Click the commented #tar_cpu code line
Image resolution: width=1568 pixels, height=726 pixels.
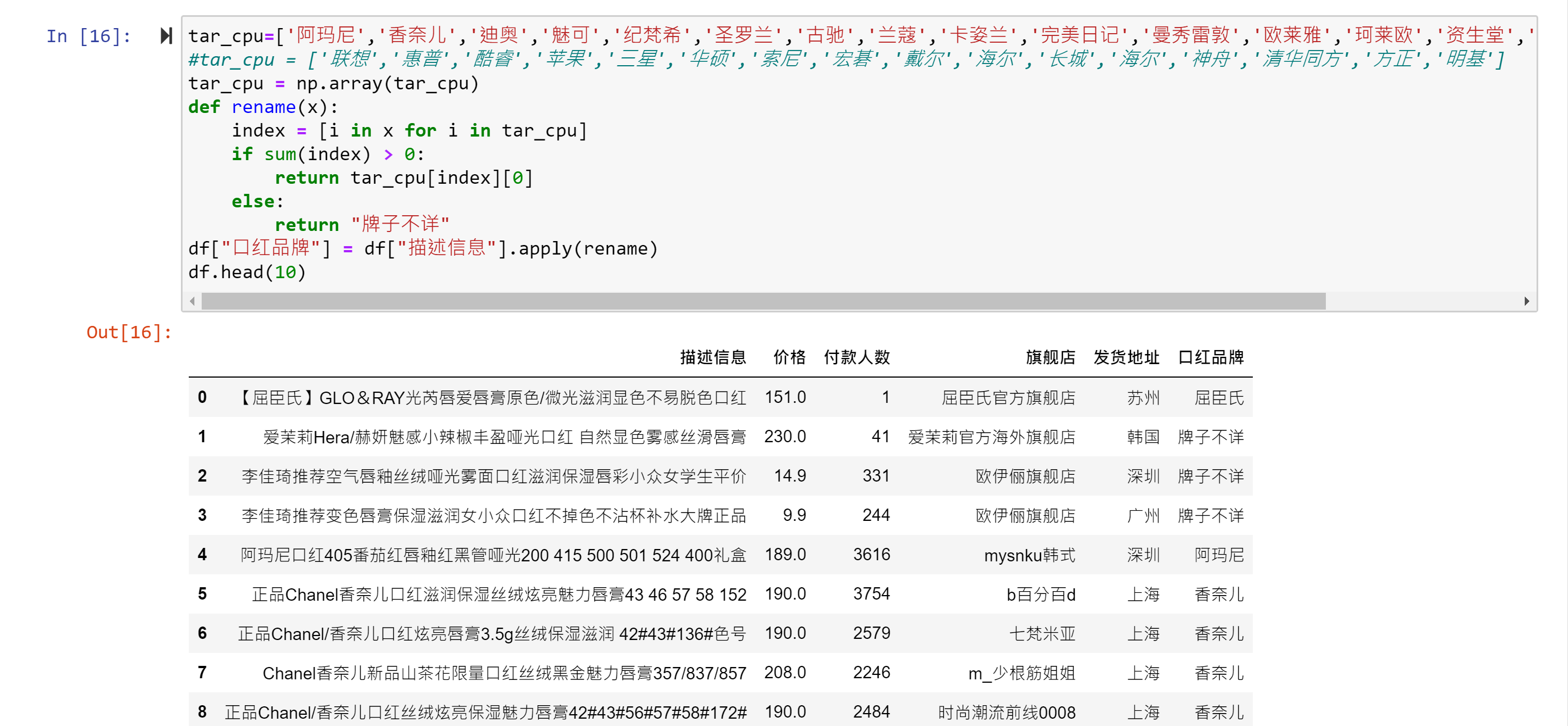[x=845, y=60]
